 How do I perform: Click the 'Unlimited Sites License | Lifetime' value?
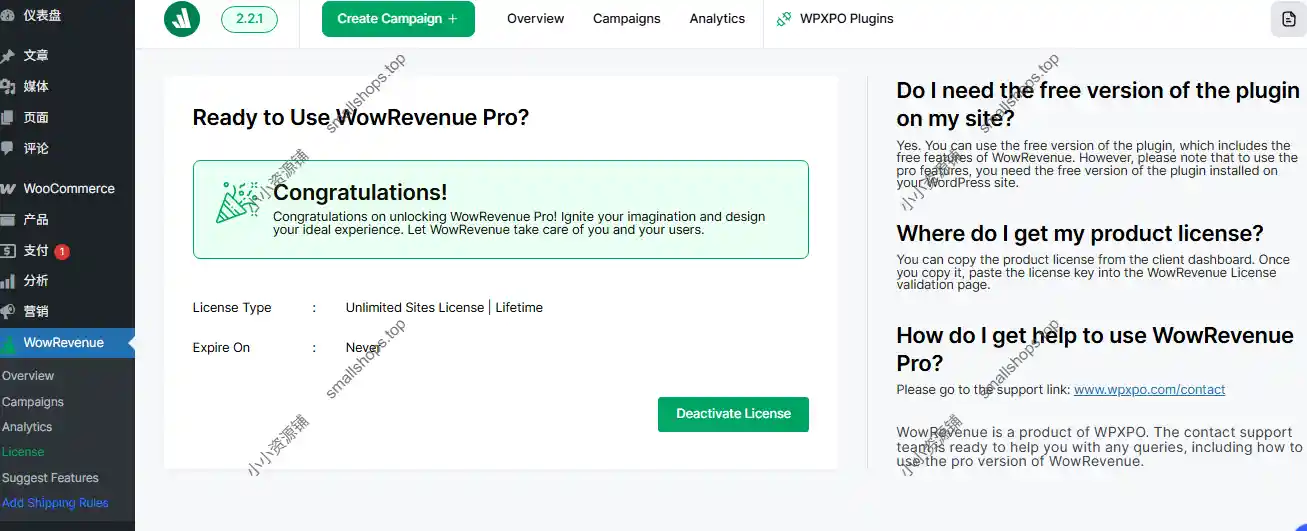click(444, 308)
